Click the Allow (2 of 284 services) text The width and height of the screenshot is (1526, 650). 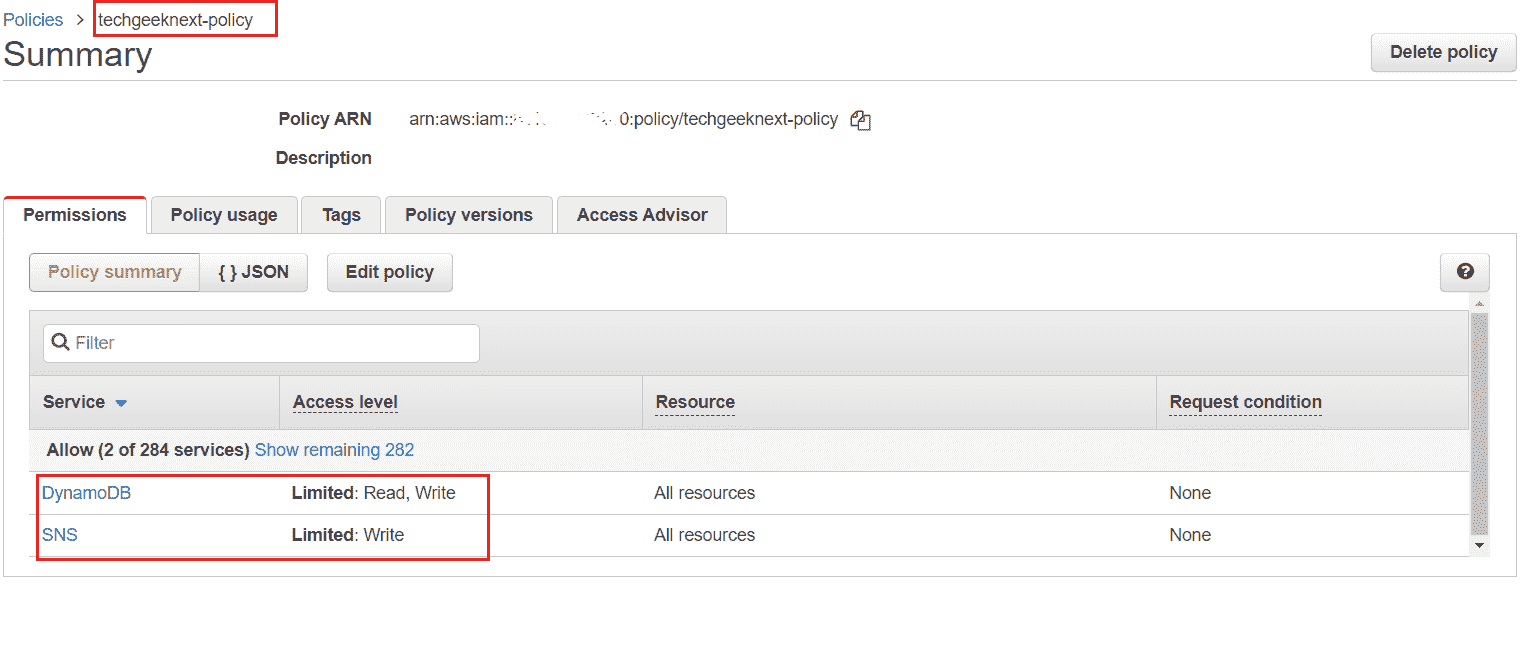(x=148, y=450)
